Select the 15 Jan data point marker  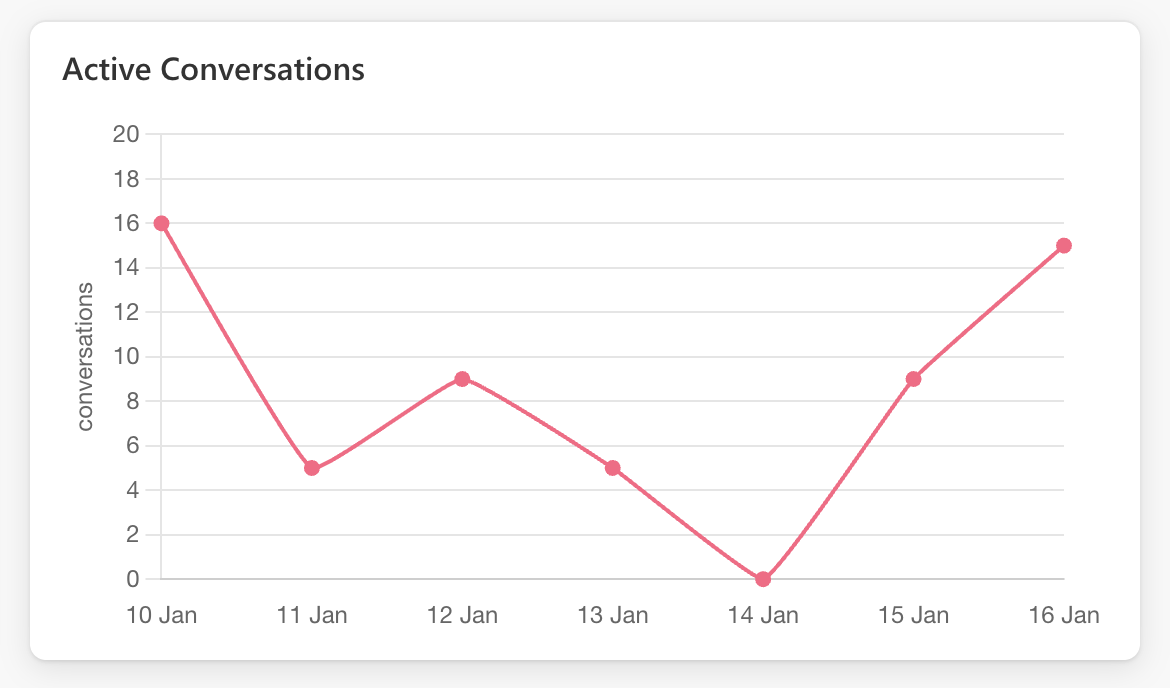pyautogui.click(x=913, y=379)
